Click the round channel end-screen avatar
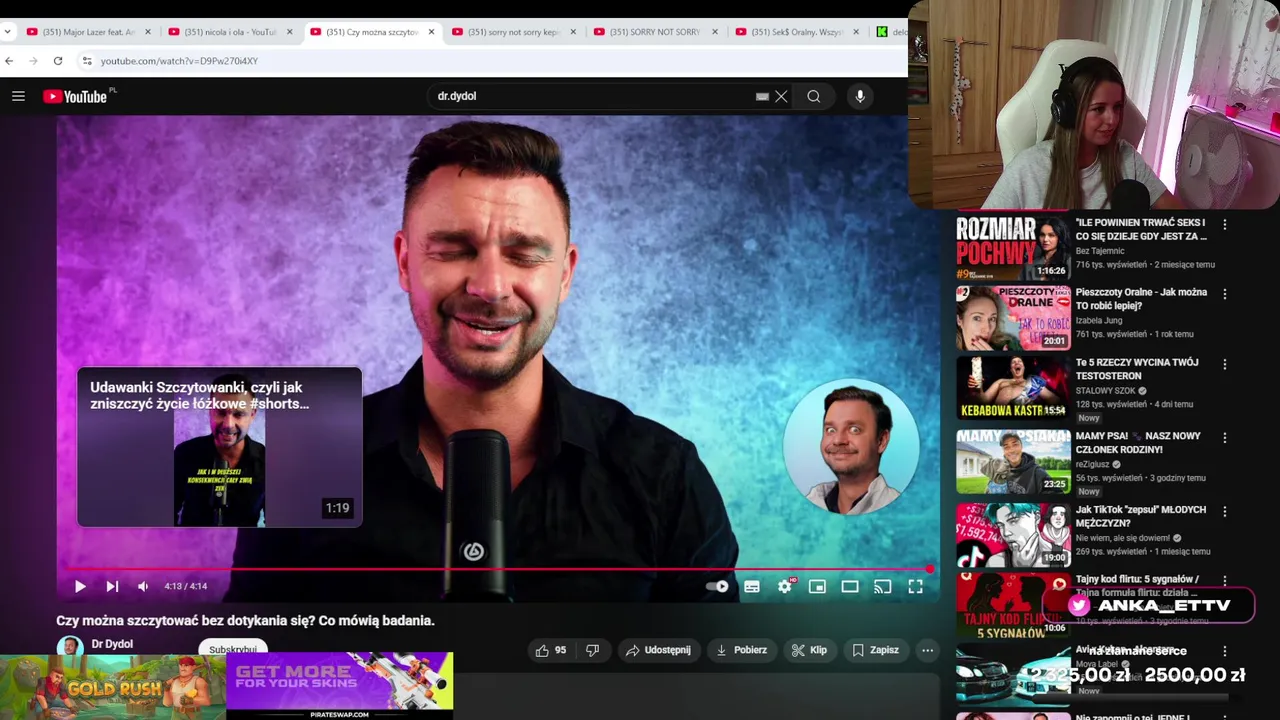This screenshot has height=720, width=1280. (x=851, y=446)
